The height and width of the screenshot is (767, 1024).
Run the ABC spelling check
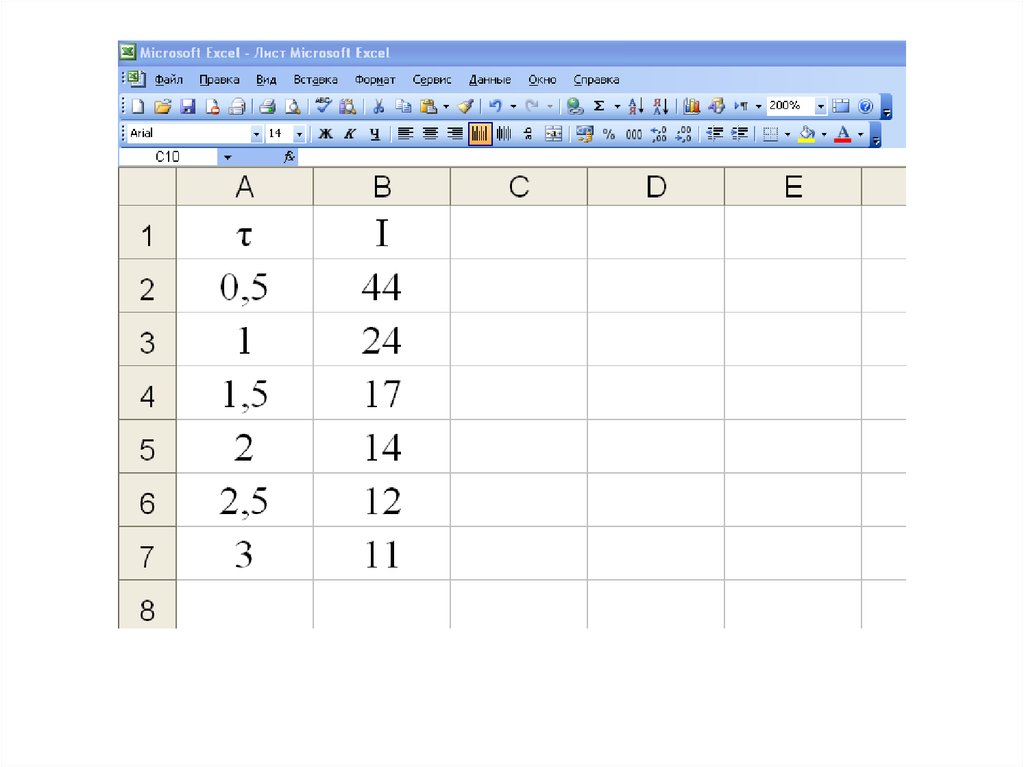point(323,106)
